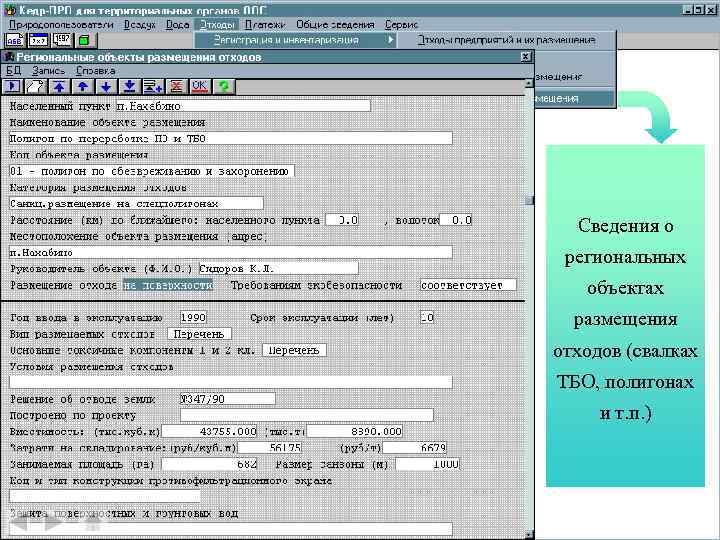
Task: Click the Размер санзоны (м) field
Action: pyautogui.click(x=428, y=464)
